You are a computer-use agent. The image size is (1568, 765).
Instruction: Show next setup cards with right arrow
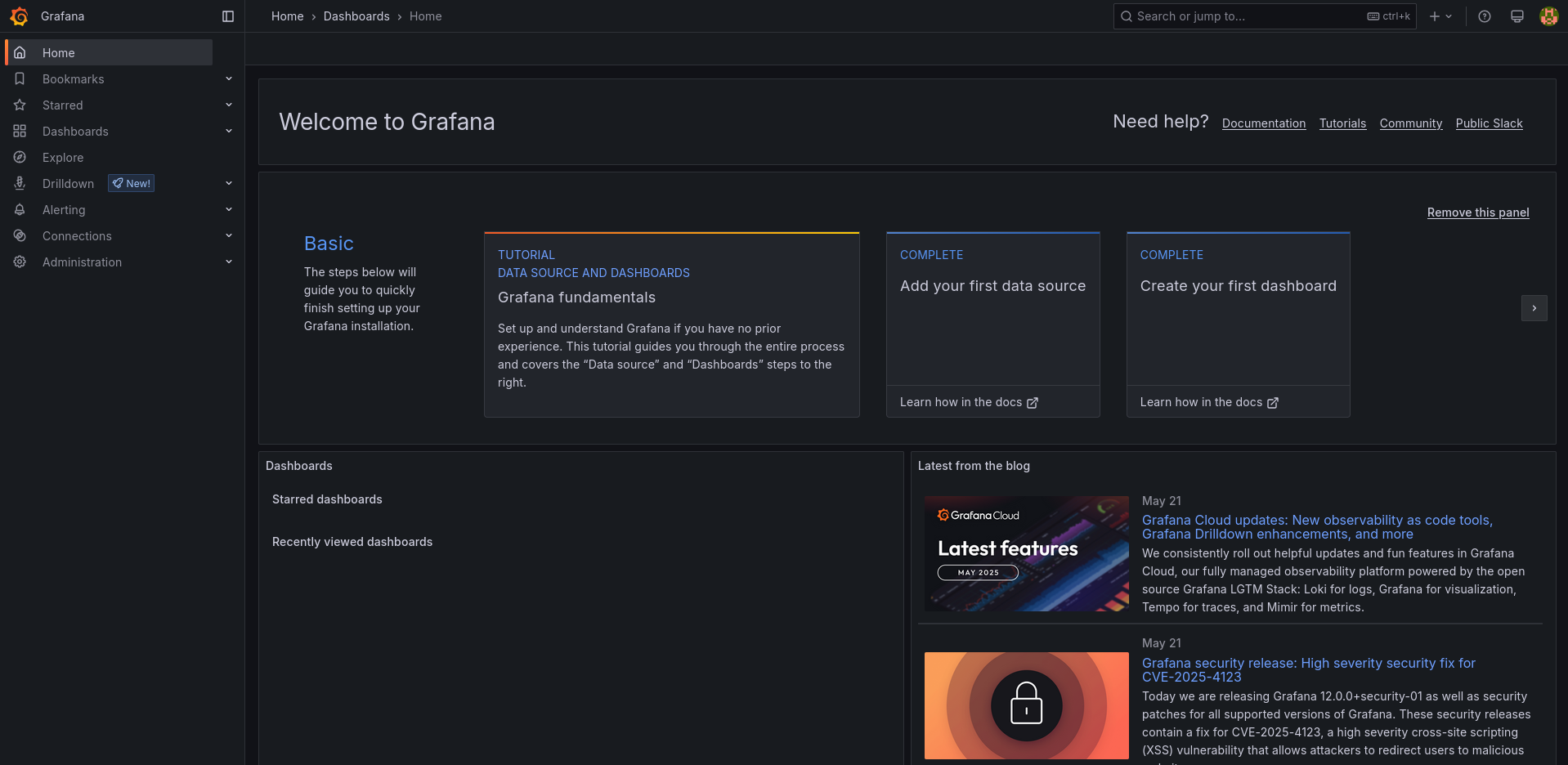click(1534, 308)
